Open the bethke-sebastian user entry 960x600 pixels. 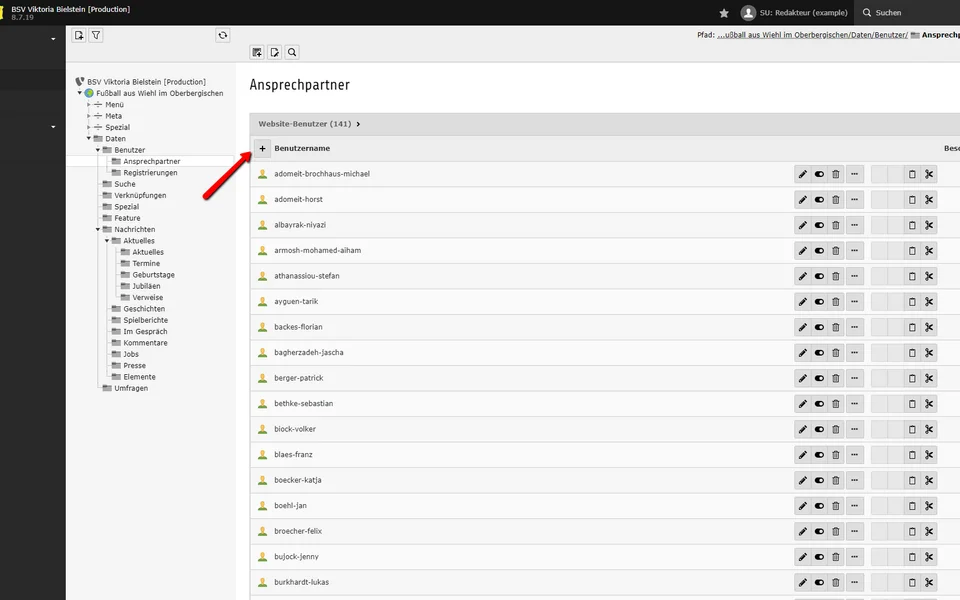(x=303, y=404)
